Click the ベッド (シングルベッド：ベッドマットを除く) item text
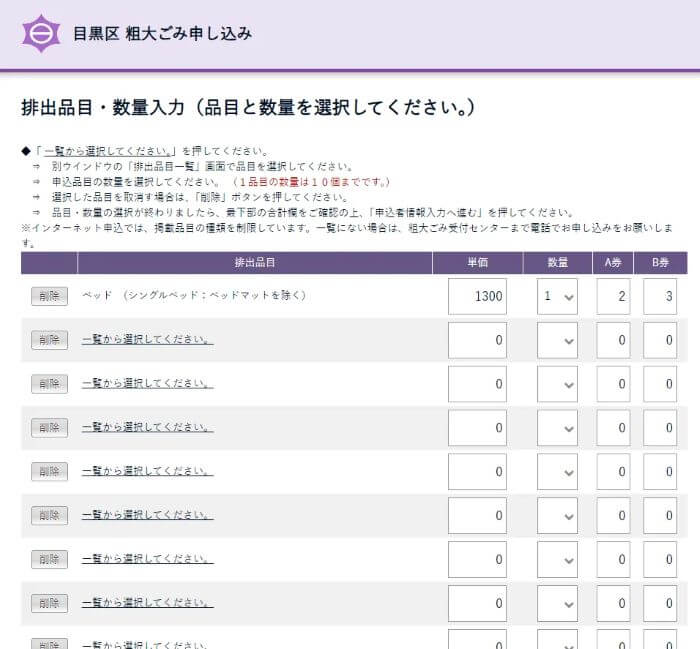The width and height of the screenshot is (700, 649). [x=194, y=295]
